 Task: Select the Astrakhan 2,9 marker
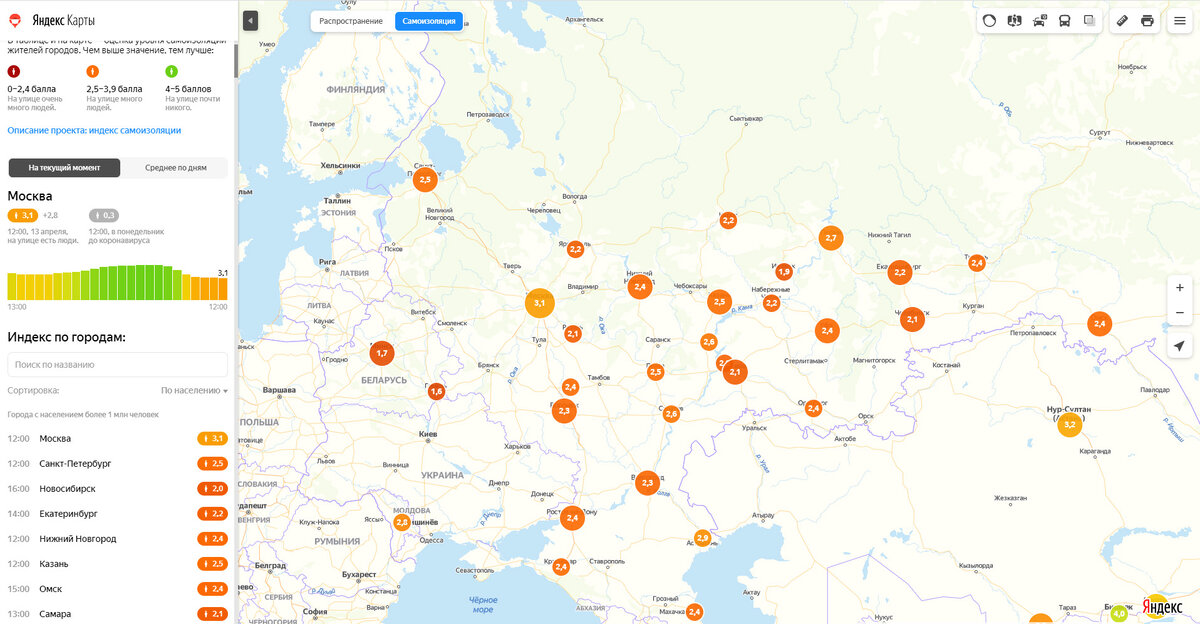click(703, 538)
